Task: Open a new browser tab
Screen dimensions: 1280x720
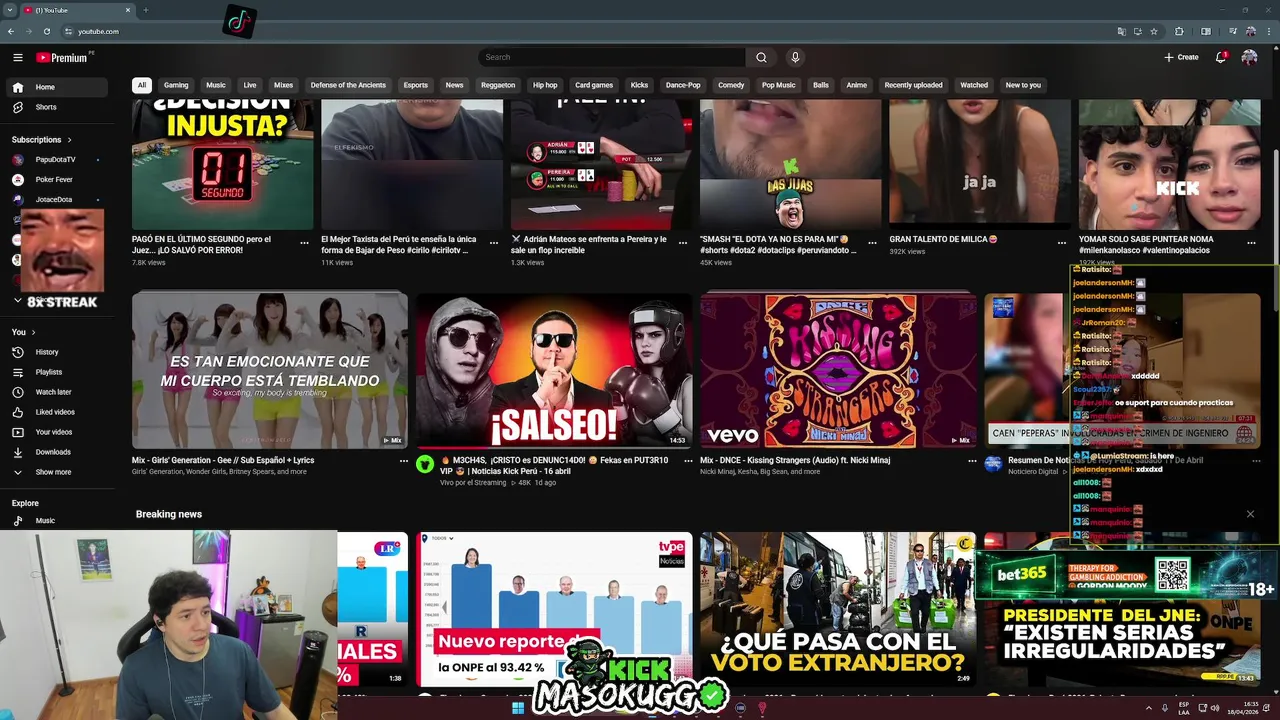Action: click(x=145, y=10)
